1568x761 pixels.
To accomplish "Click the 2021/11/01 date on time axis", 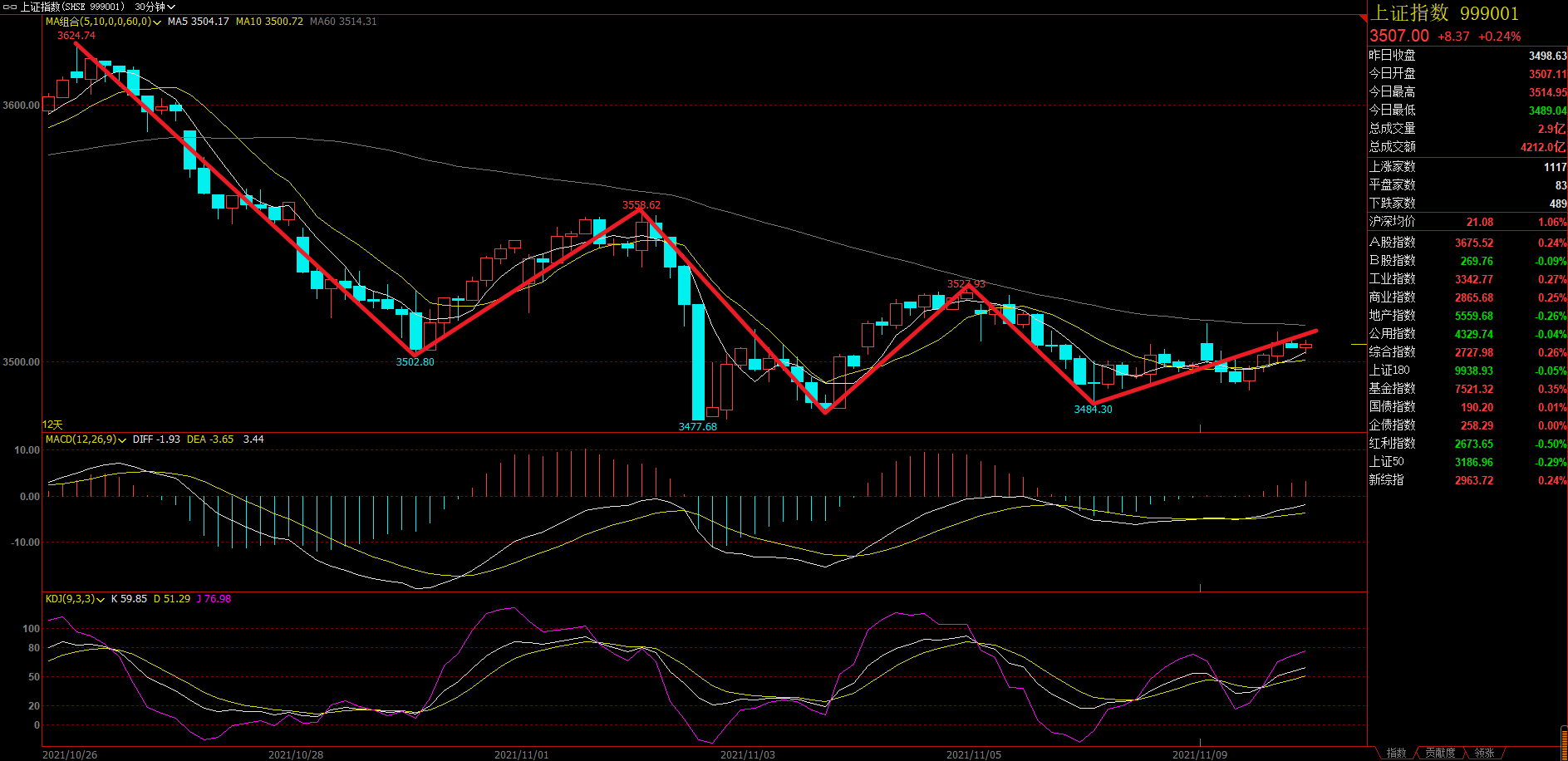I will pos(521,754).
